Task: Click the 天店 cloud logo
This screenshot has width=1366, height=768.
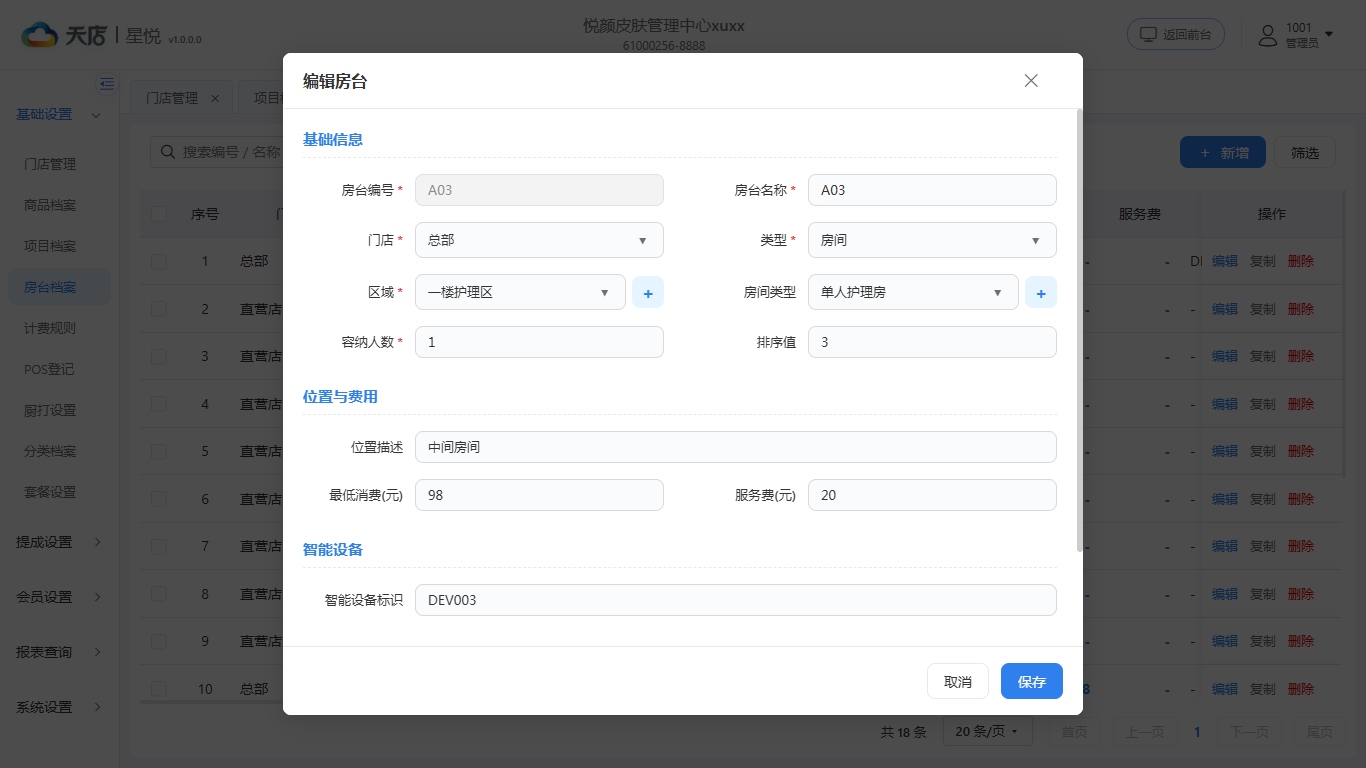Action: tap(40, 35)
